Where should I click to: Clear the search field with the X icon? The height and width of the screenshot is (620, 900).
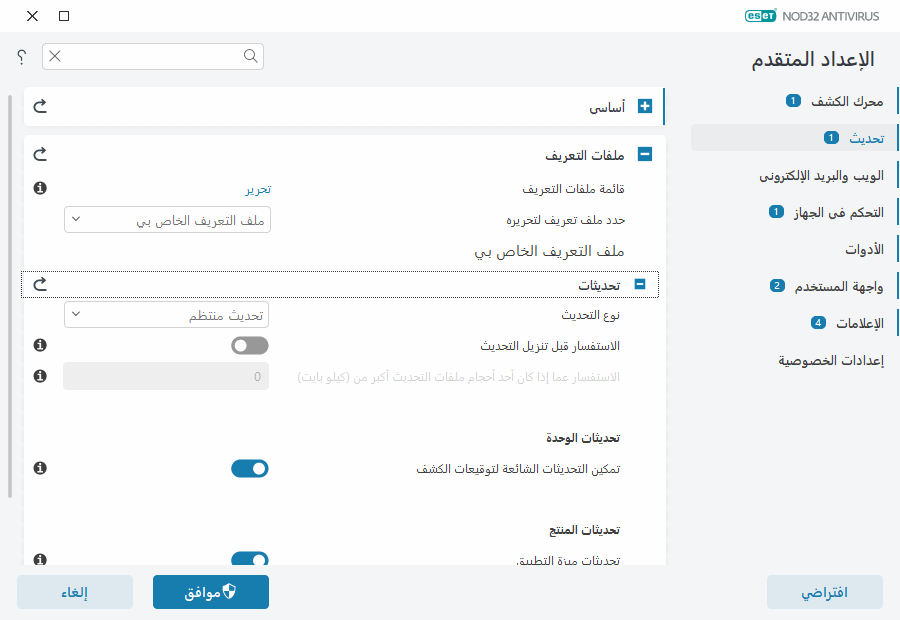55,56
